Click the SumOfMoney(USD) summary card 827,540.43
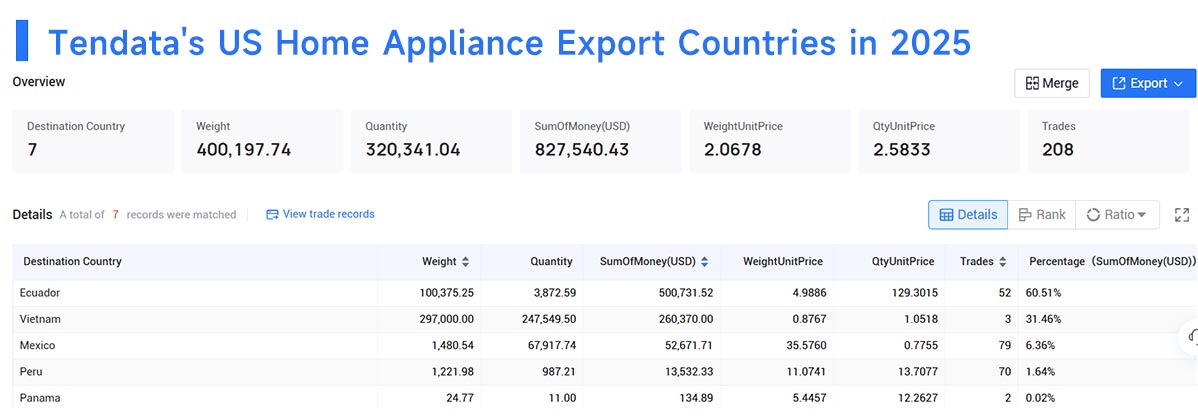Image resolution: width=1198 pixels, height=419 pixels. 601,141
